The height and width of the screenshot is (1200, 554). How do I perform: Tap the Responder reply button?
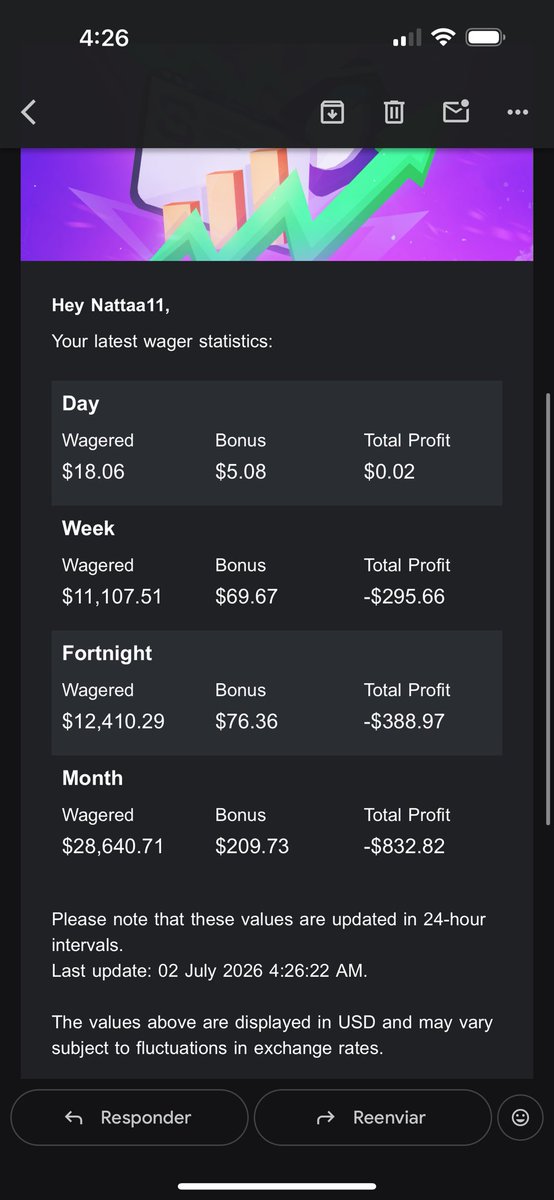click(x=129, y=1118)
